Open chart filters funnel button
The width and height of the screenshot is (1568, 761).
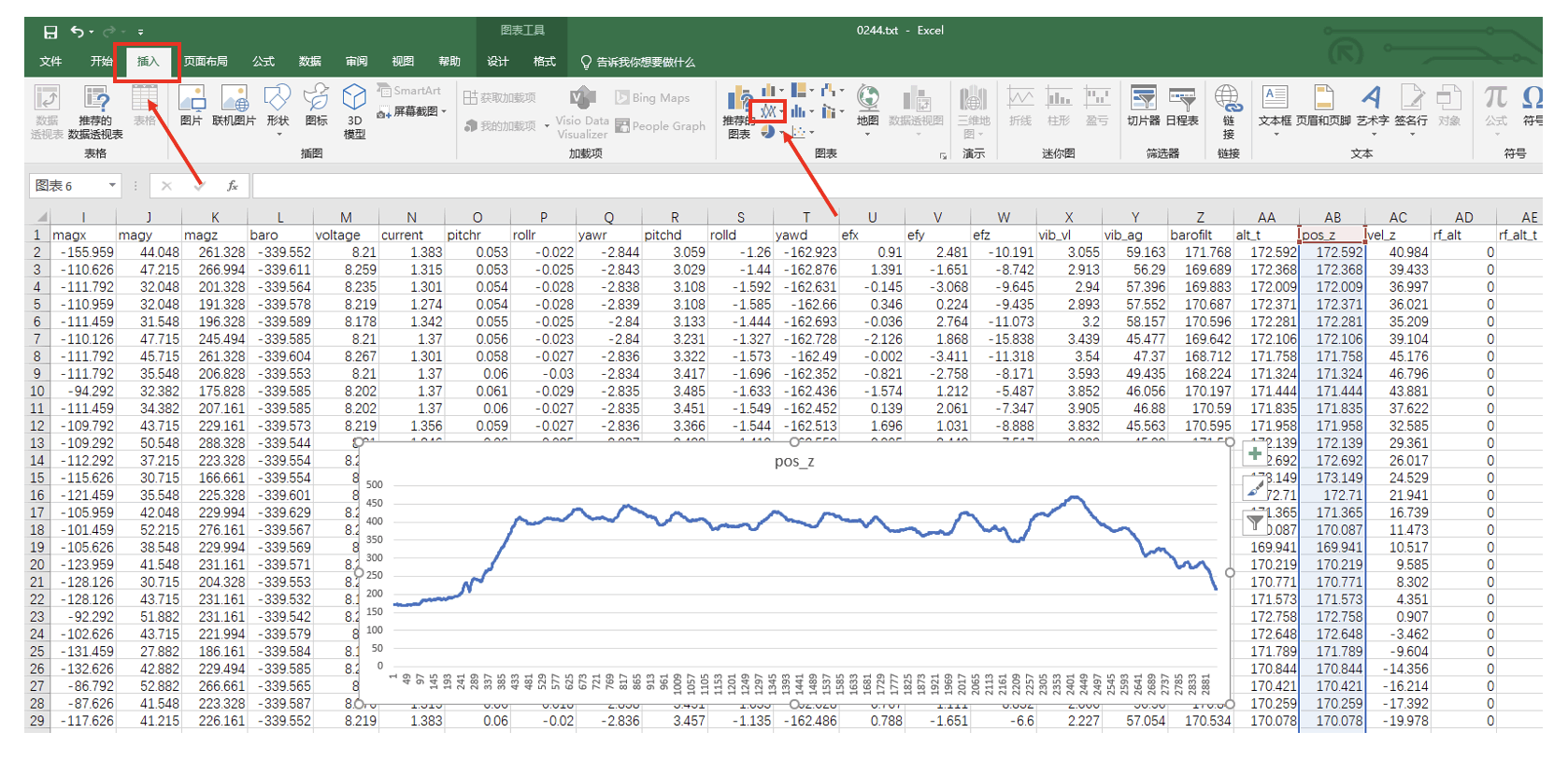(1254, 521)
